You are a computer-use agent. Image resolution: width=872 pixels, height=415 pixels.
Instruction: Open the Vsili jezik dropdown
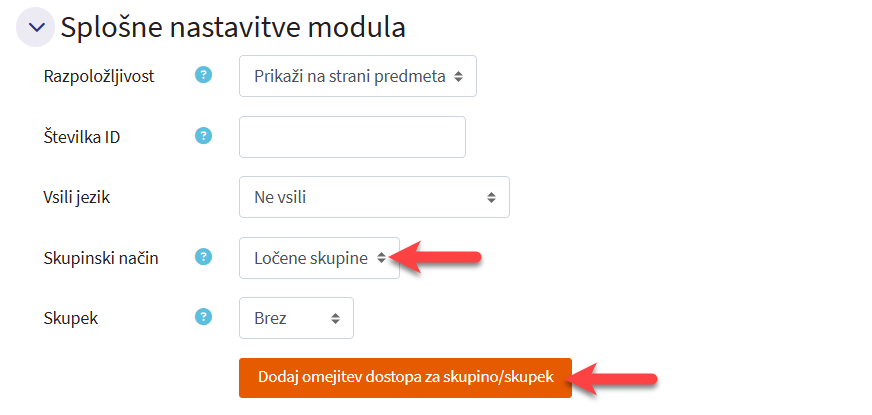(374, 197)
